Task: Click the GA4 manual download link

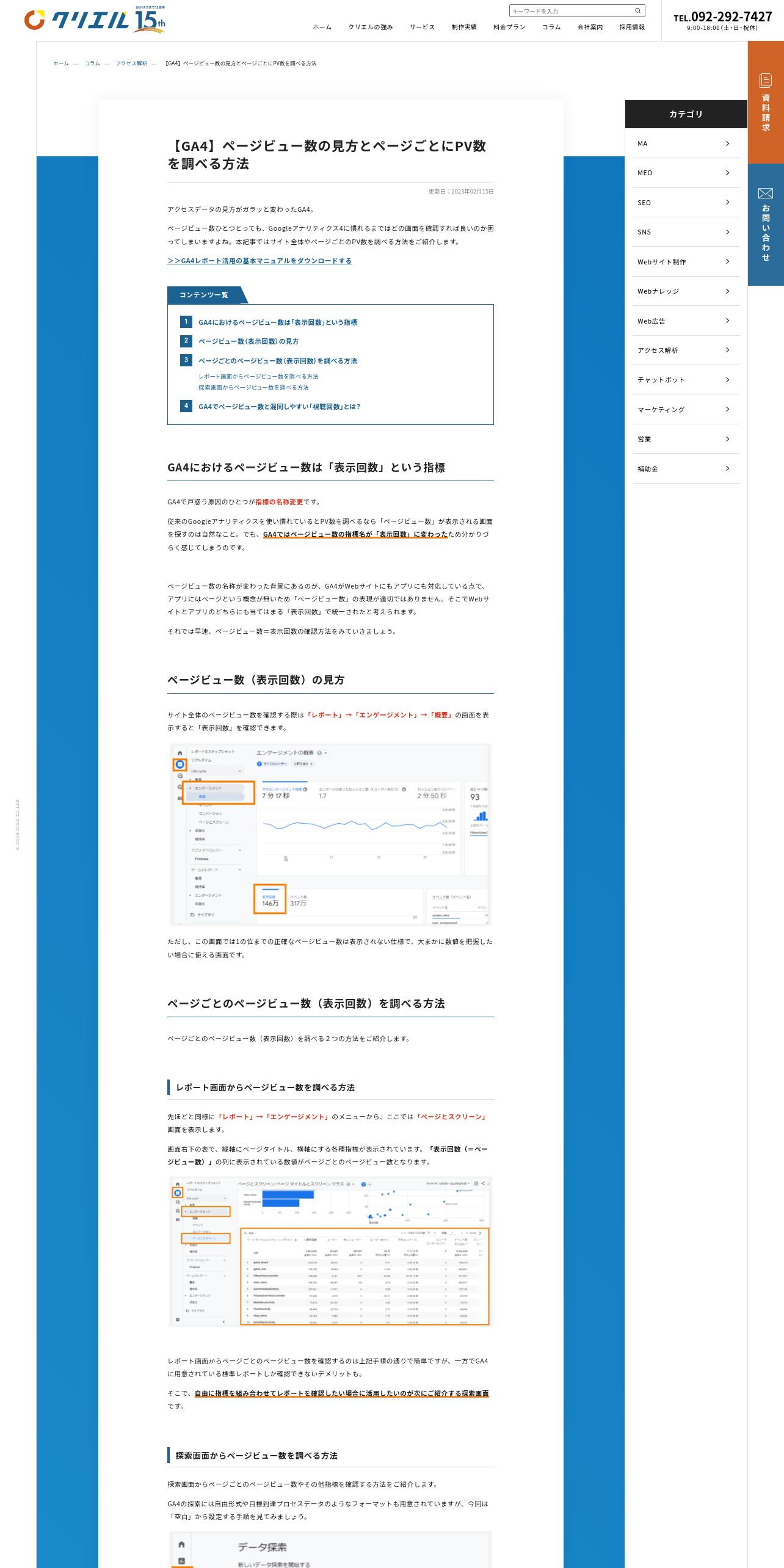Action: coord(260,261)
